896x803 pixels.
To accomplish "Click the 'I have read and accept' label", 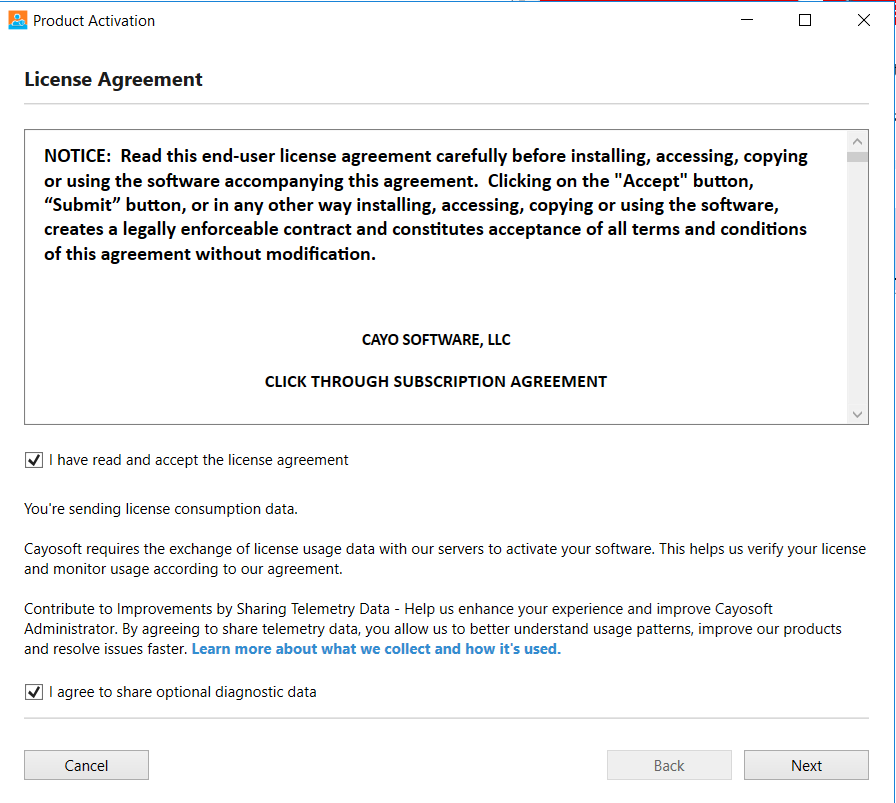I will coord(198,460).
